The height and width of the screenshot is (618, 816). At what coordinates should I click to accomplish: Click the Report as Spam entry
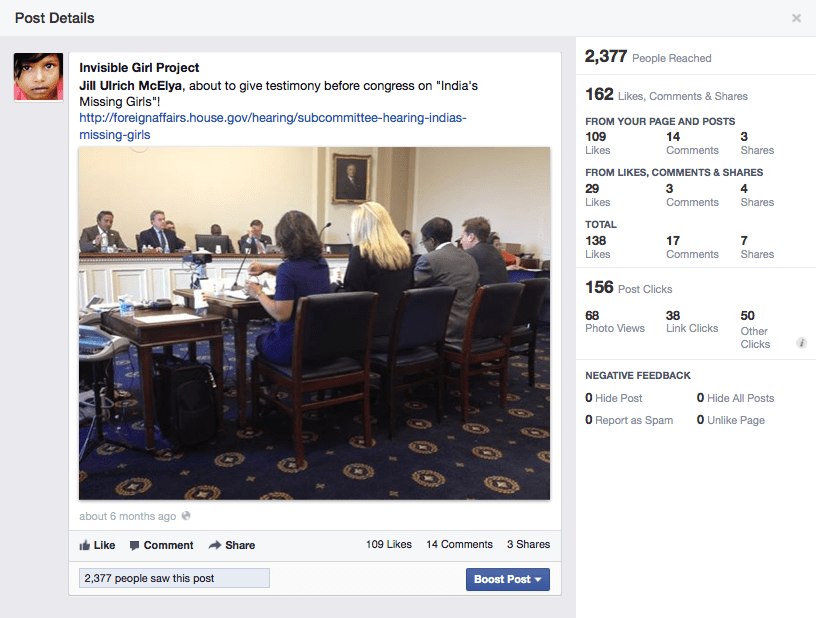(633, 420)
